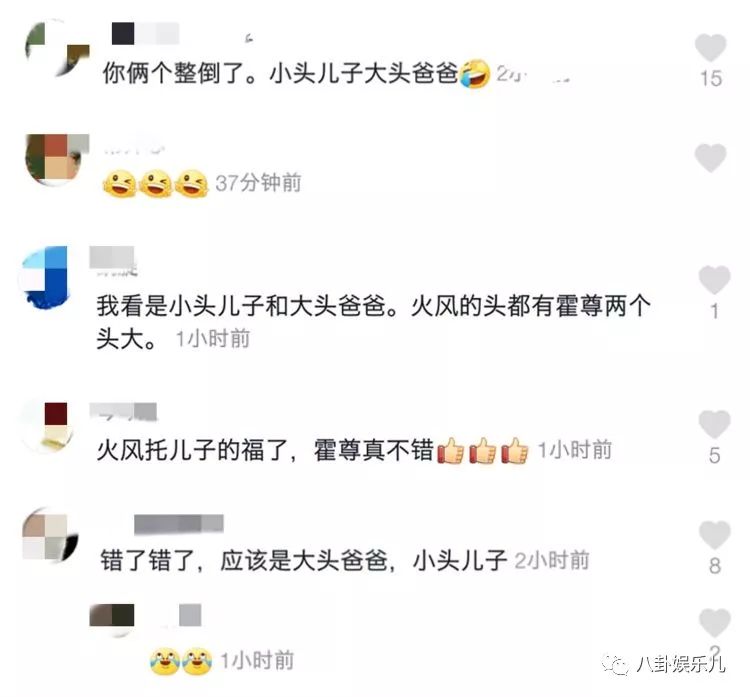Open username above 你俩个整倒了 comment
The width and height of the screenshot is (750, 697).
point(145,33)
